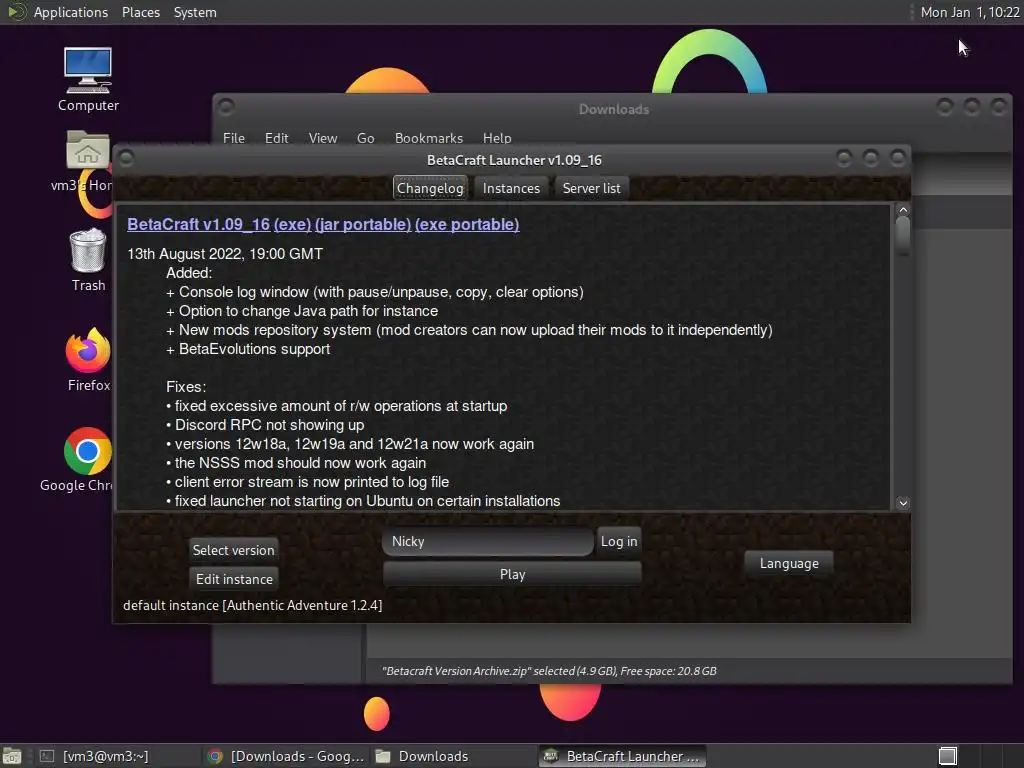Open File menu in Downloads window
This screenshot has height=768, width=1024.
click(x=233, y=138)
